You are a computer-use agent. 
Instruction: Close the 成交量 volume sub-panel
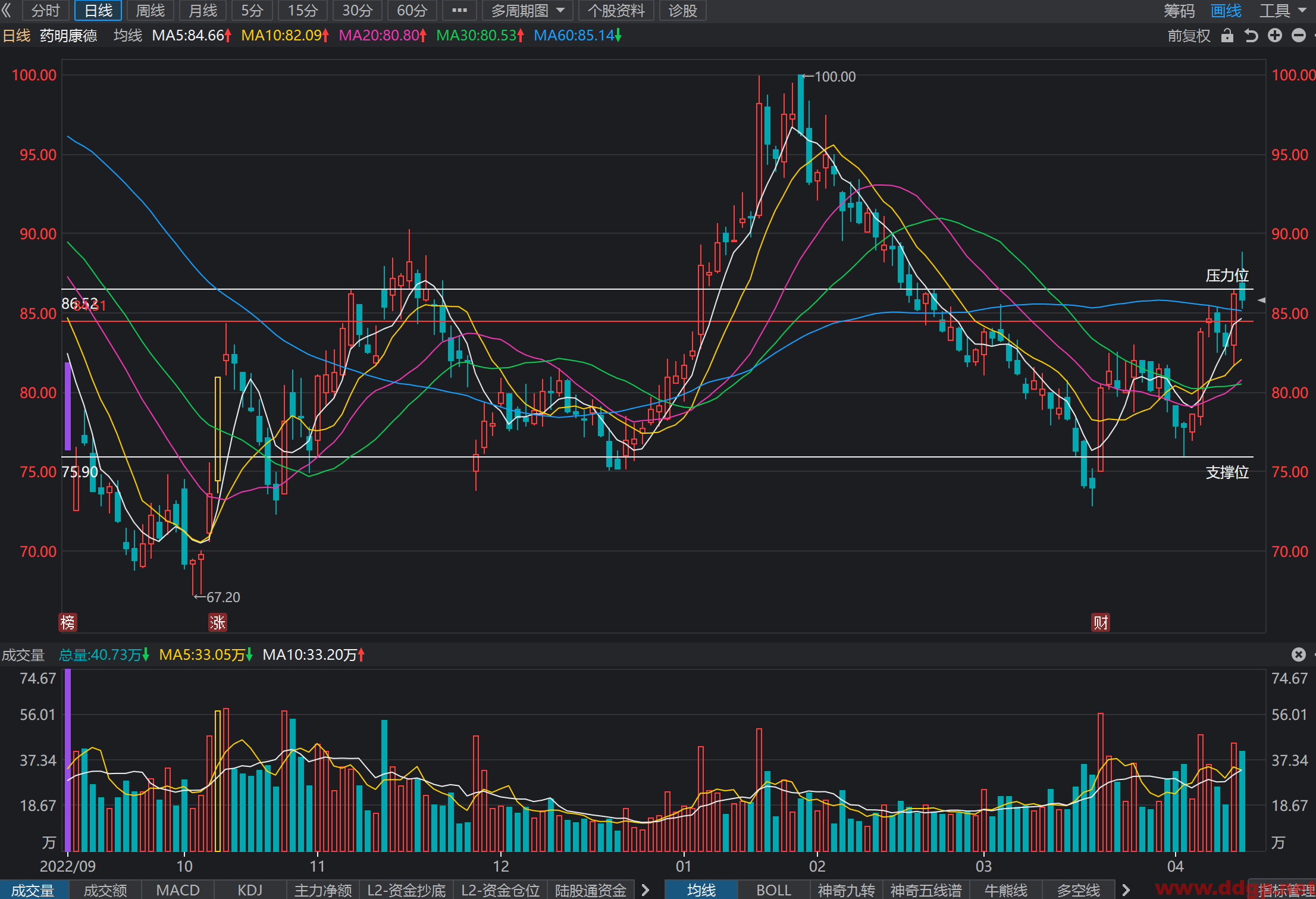pyautogui.click(x=1299, y=654)
